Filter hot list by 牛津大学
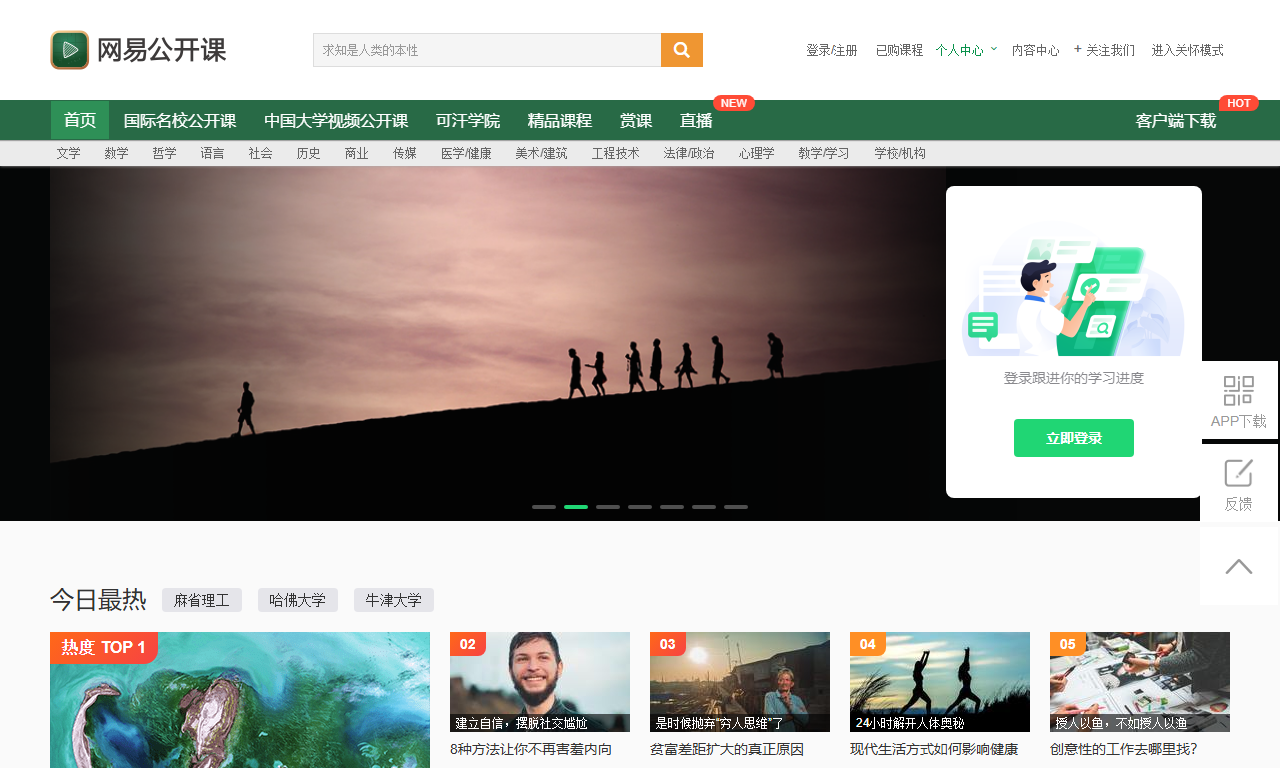The image size is (1280, 768). coord(394,600)
